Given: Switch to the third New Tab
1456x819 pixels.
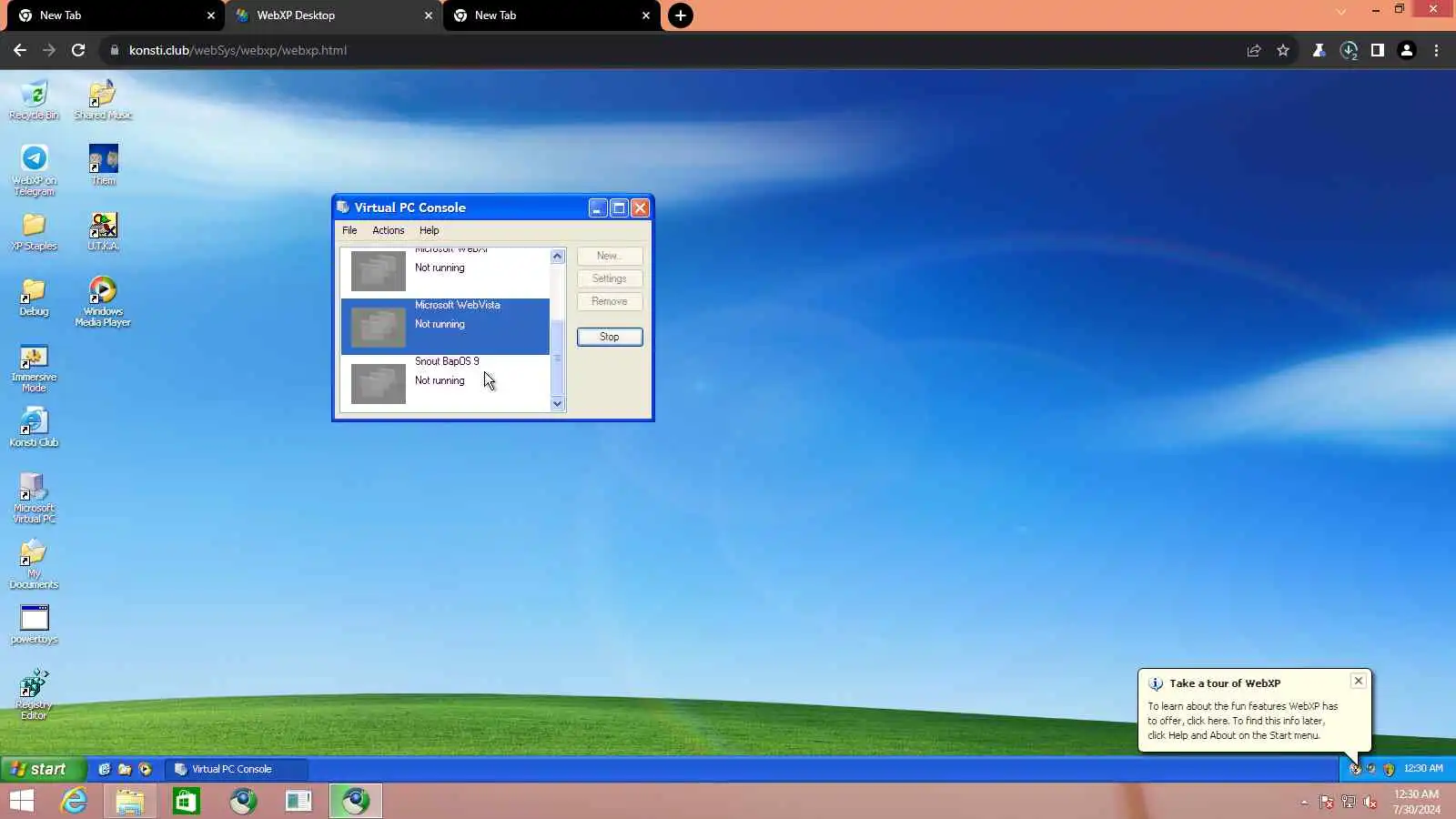Looking at the screenshot, I should point(552,15).
